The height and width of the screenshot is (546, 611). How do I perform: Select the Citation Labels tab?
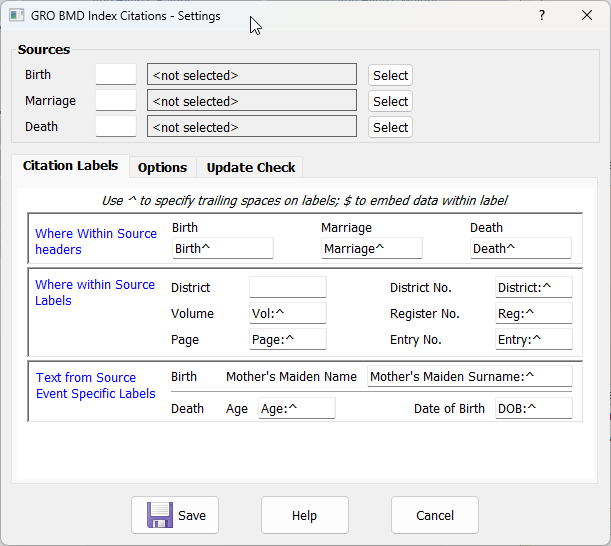pyautogui.click(x=70, y=166)
